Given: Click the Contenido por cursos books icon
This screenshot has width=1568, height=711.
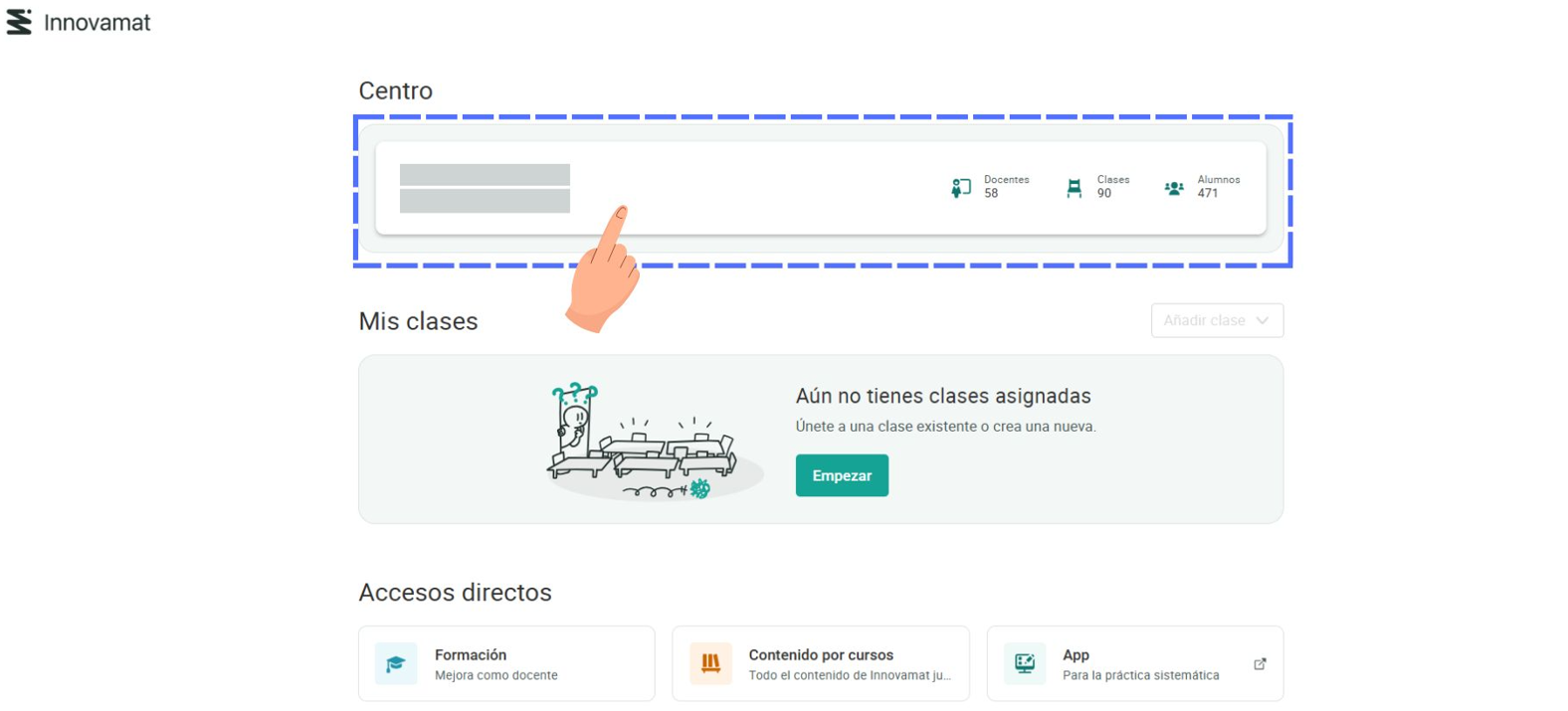Looking at the screenshot, I should (710, 664).
